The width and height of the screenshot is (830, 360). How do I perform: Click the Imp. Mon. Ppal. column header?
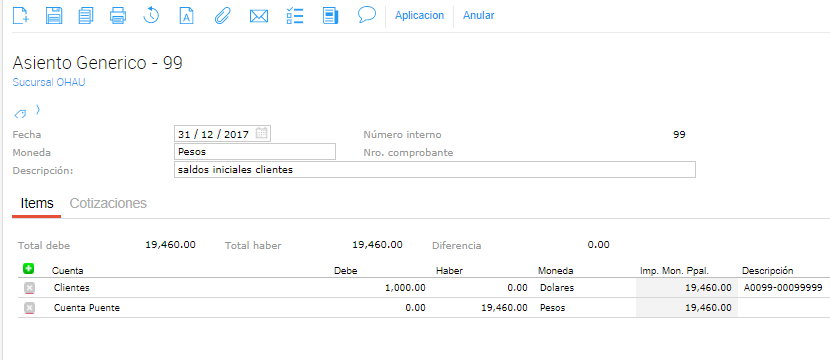674,271
